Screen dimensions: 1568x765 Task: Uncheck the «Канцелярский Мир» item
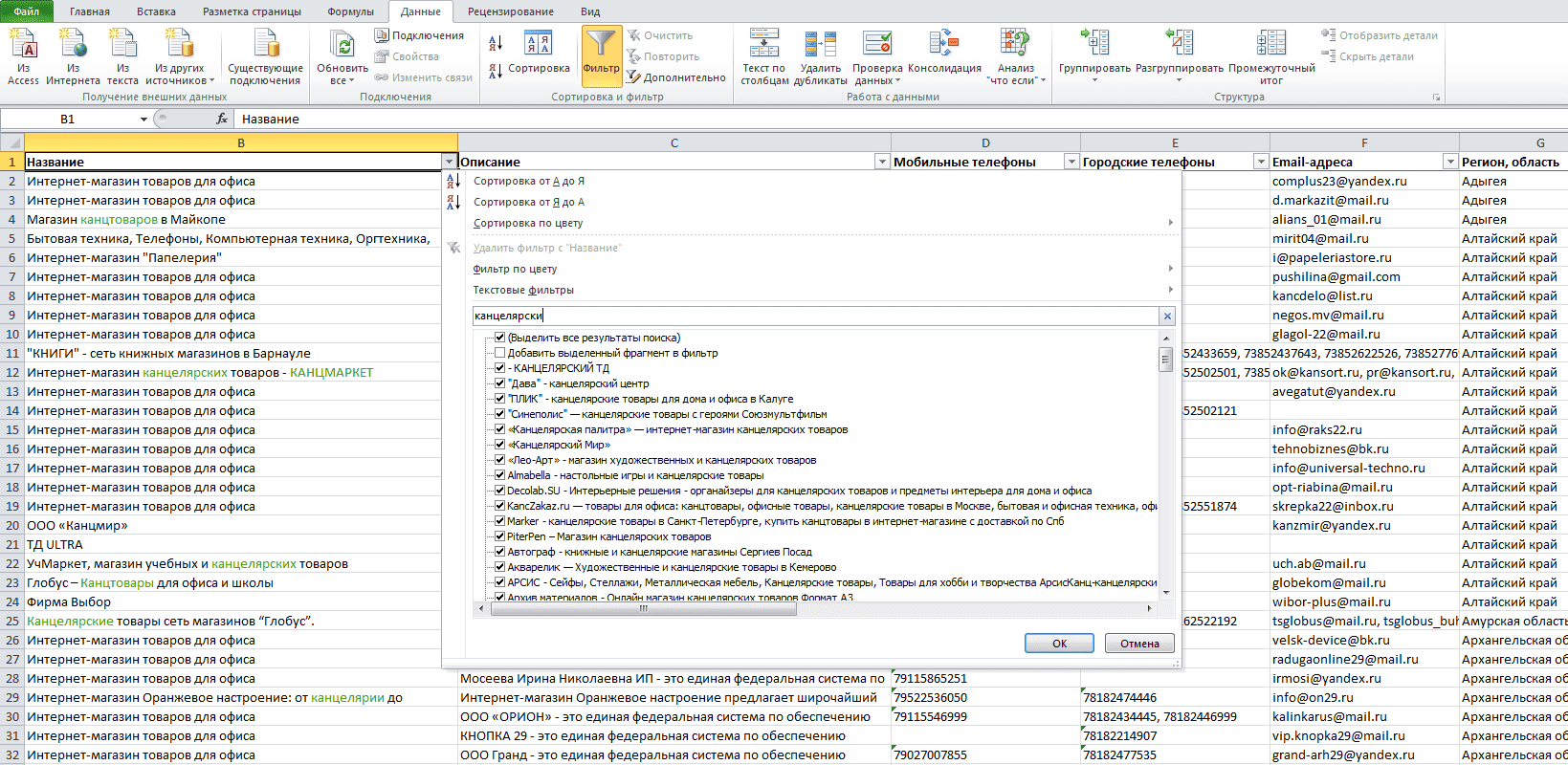click(499, 445)
